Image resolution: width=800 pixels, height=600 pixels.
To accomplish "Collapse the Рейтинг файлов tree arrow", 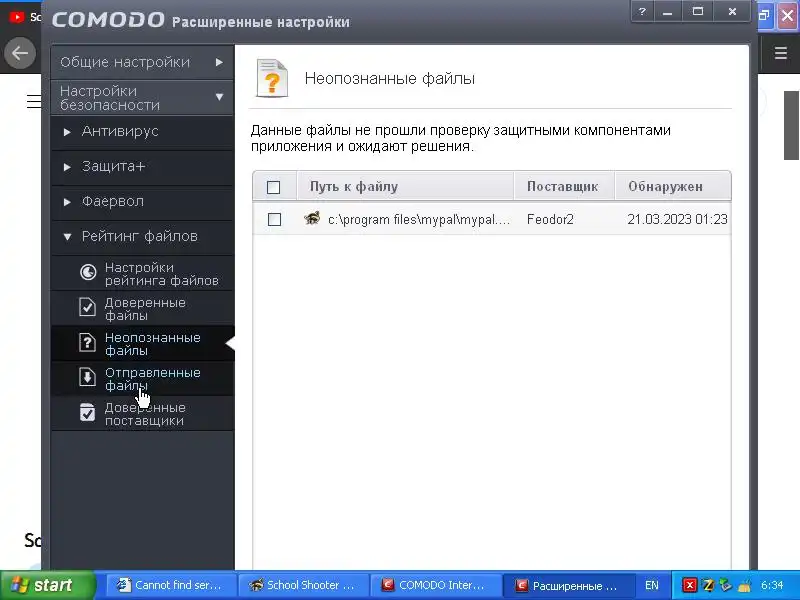I will [67, 237].
